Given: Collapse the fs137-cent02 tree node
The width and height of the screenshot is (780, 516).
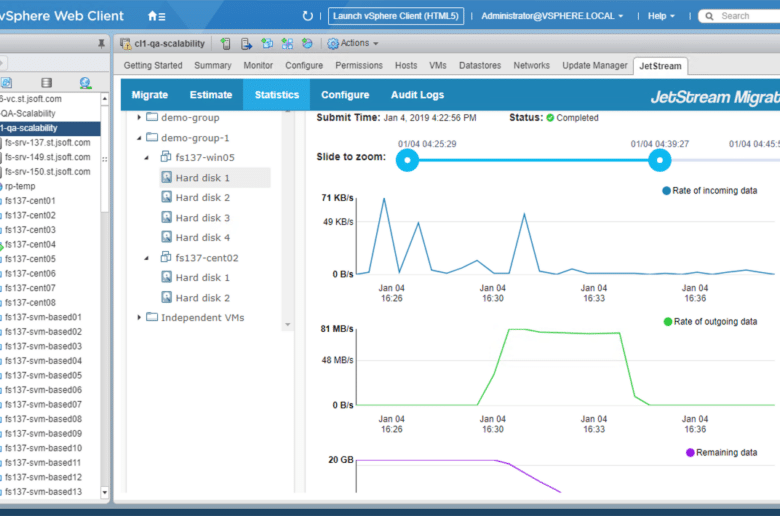Looking at the screenshot, I should pos(147,258).
